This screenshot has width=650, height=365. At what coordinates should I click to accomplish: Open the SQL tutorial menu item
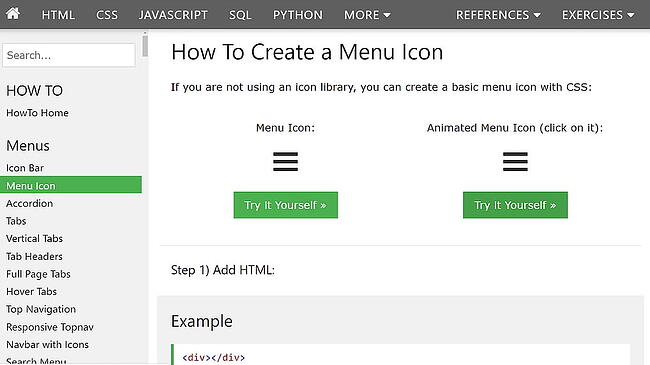[x=240, y=15]
